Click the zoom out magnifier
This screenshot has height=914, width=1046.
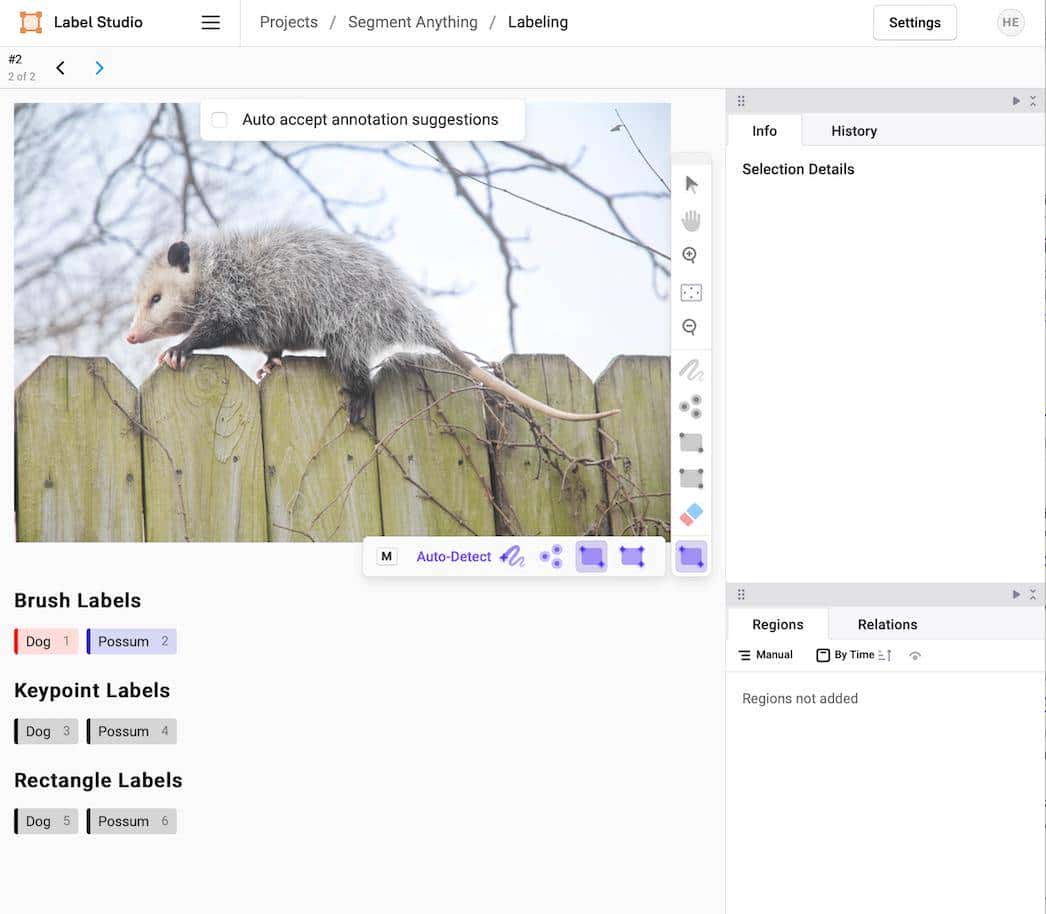[x=690, y=327]
